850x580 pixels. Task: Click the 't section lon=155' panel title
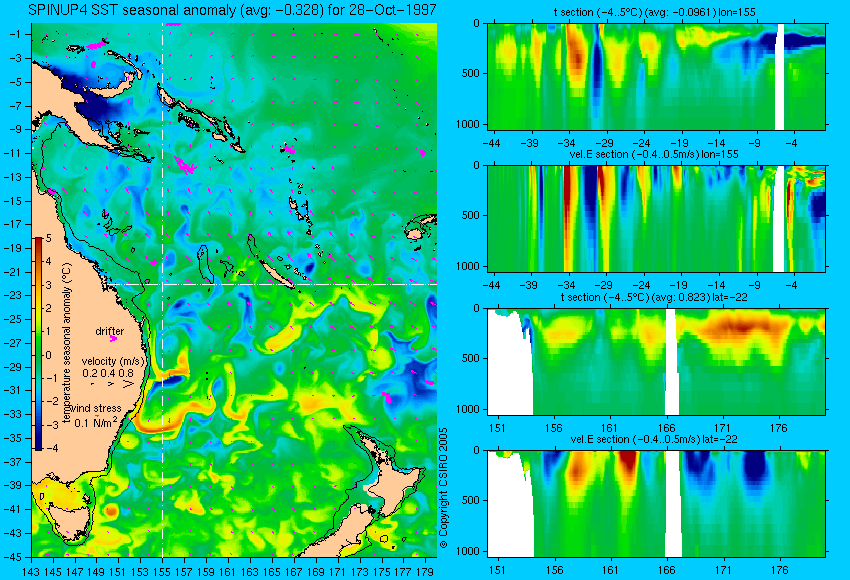654,12
